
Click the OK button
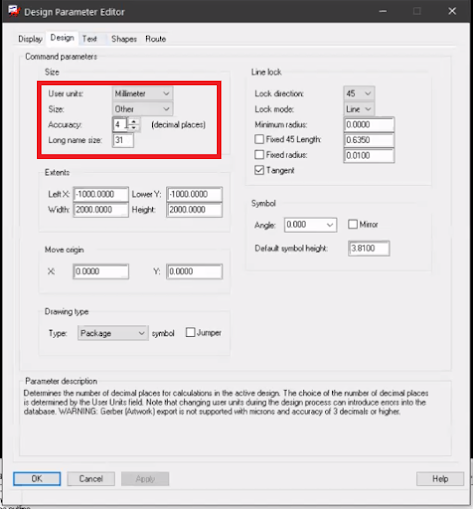click(x=37, y=479)
